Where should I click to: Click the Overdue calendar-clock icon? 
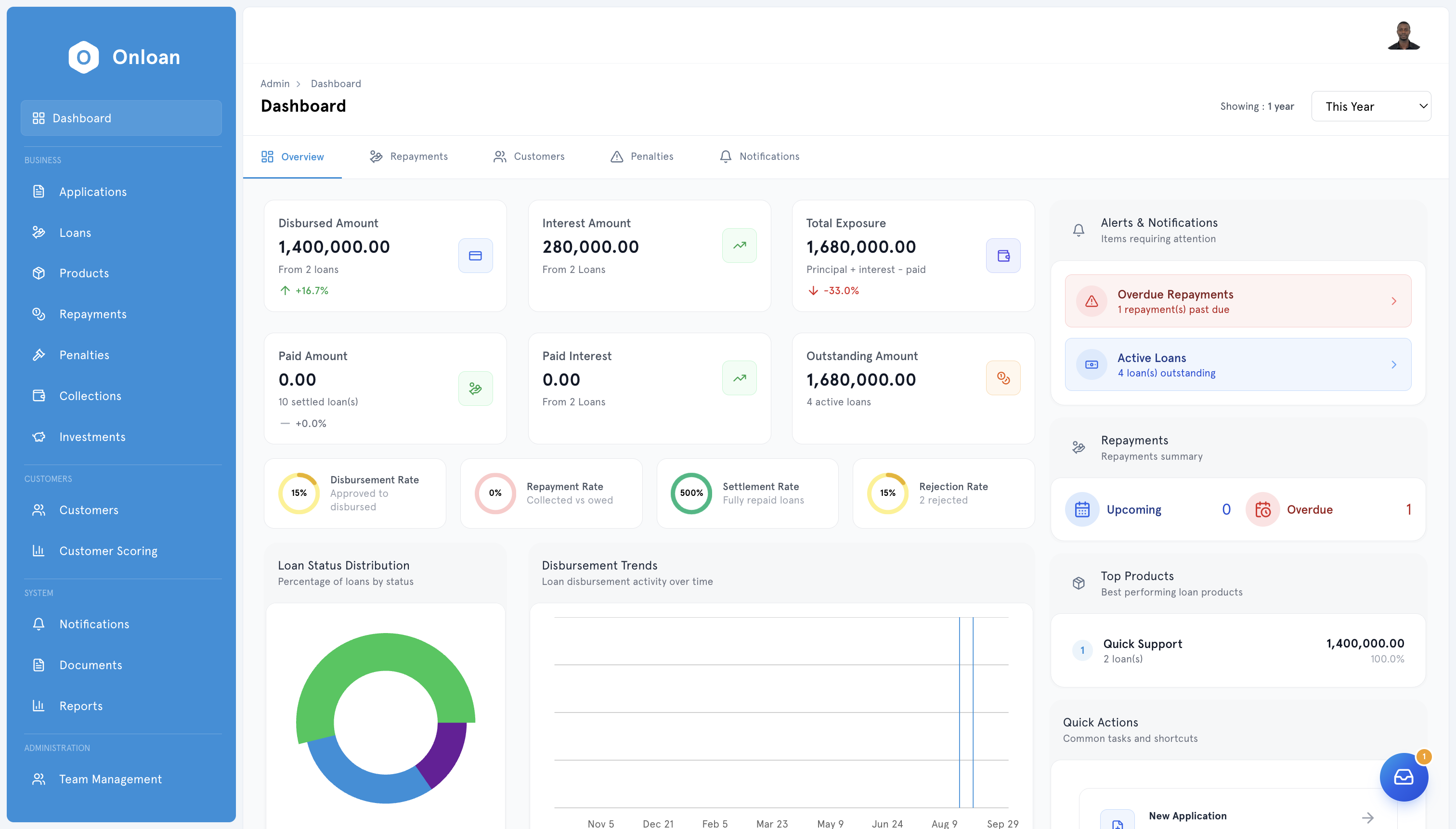1262,510
